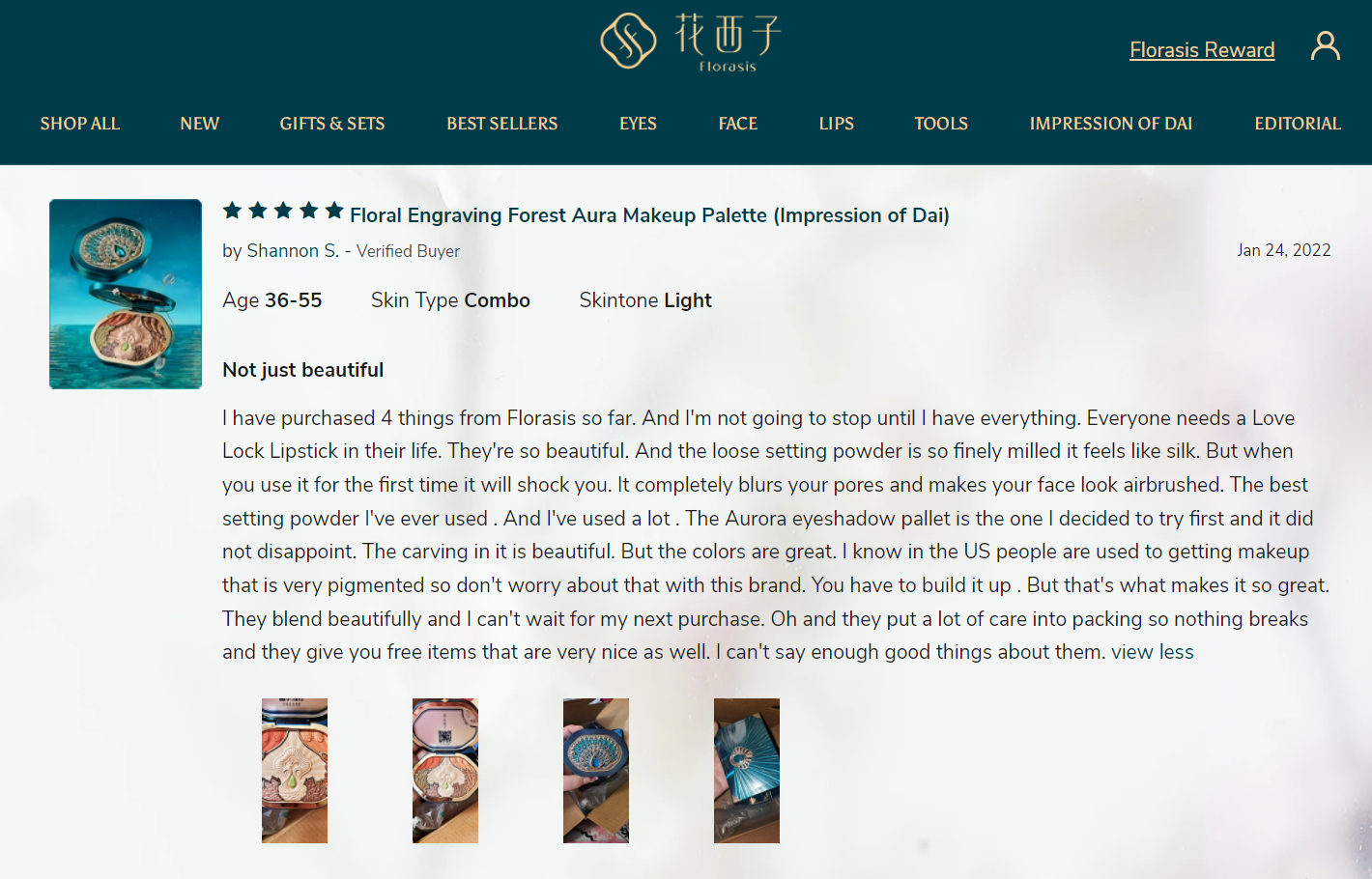Go to the EDITORIAL page
Image resolution: width=1372 pixels, height=879 pixels.
tap(1298, 124)
